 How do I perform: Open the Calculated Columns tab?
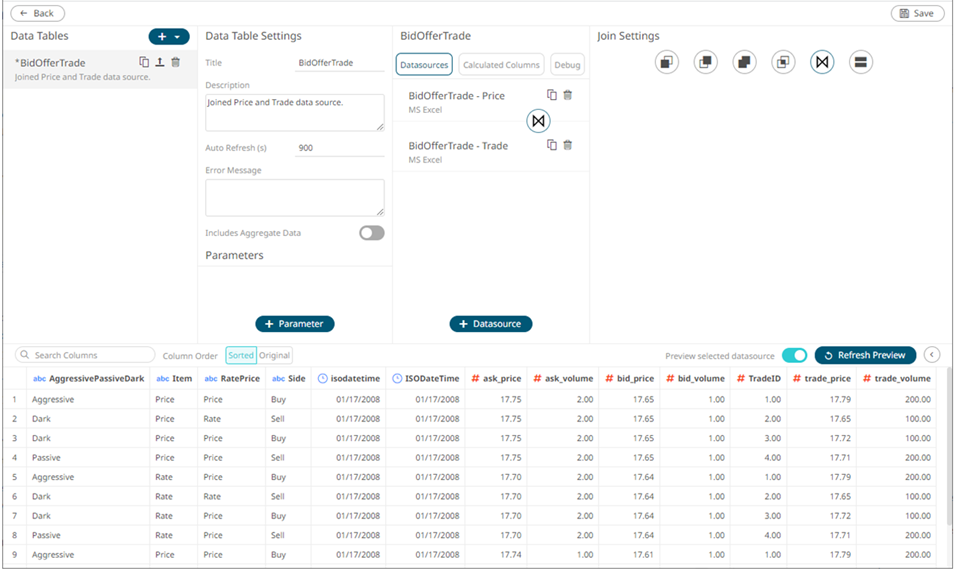(501, 65)
